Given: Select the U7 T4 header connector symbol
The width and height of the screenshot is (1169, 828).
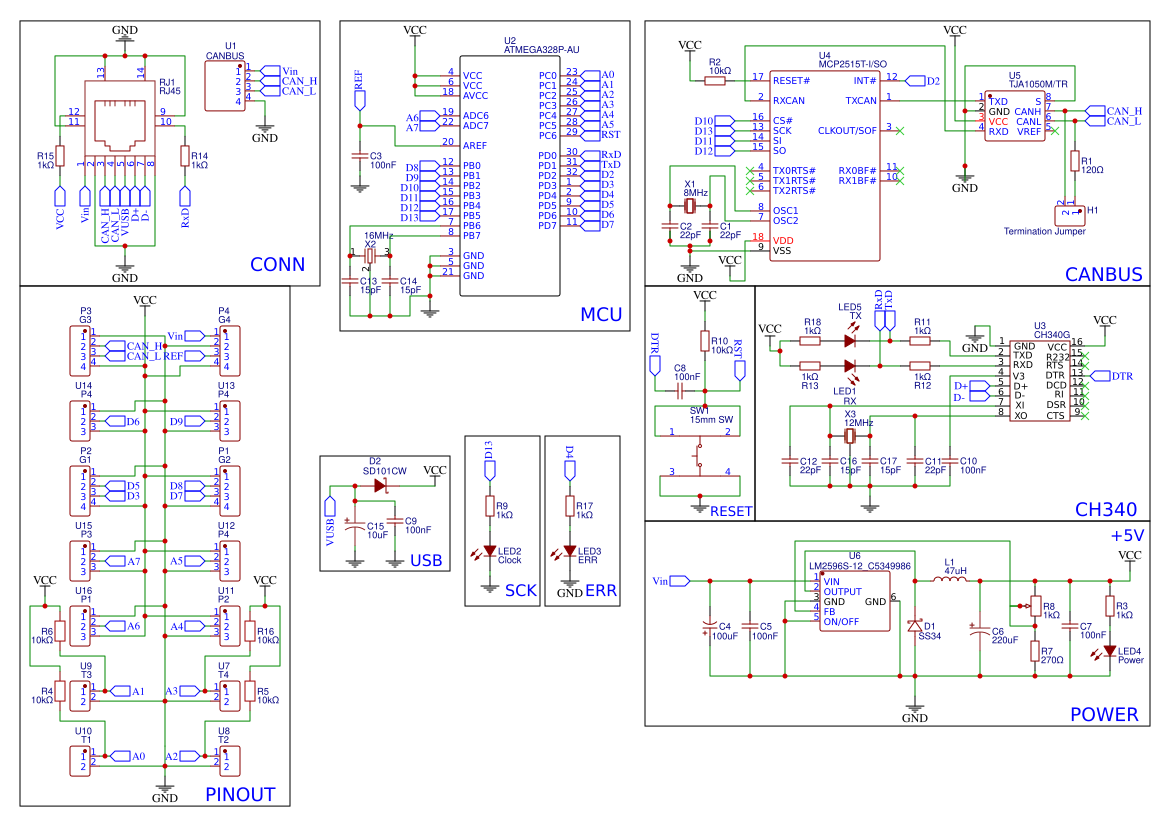Looking at the screenshot, I should point(230,696).
